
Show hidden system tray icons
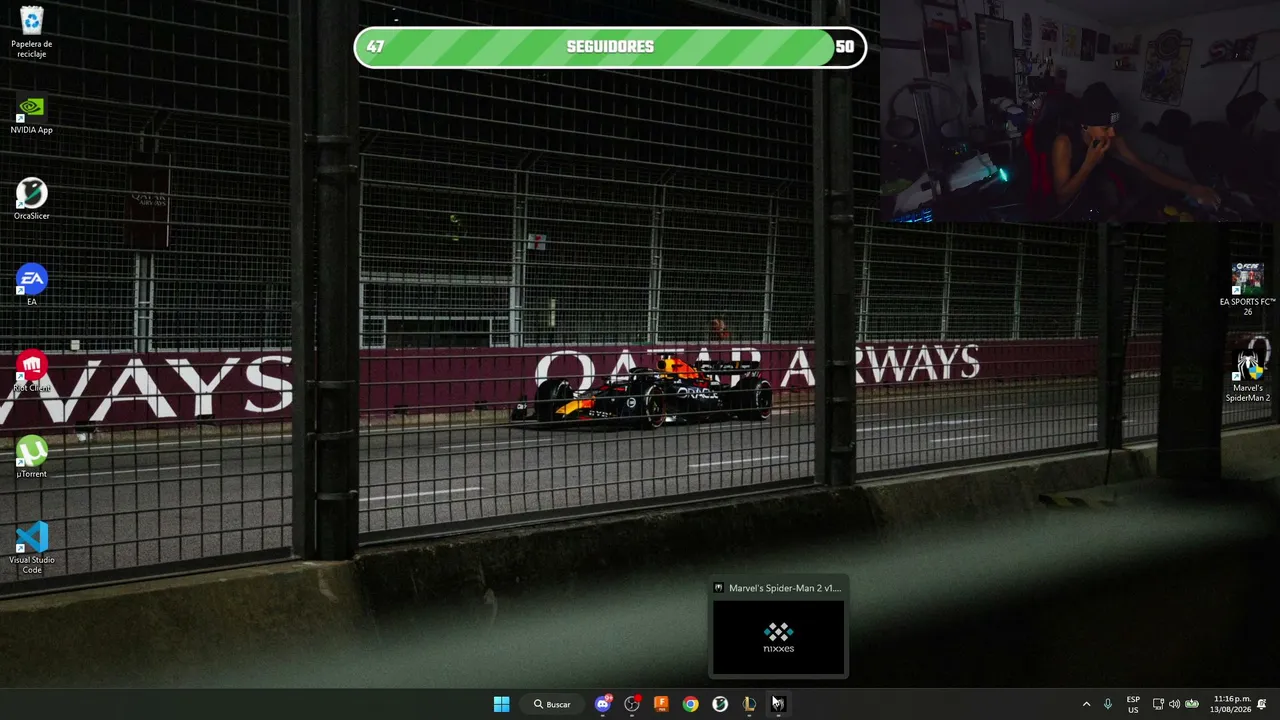(1086, 704)
